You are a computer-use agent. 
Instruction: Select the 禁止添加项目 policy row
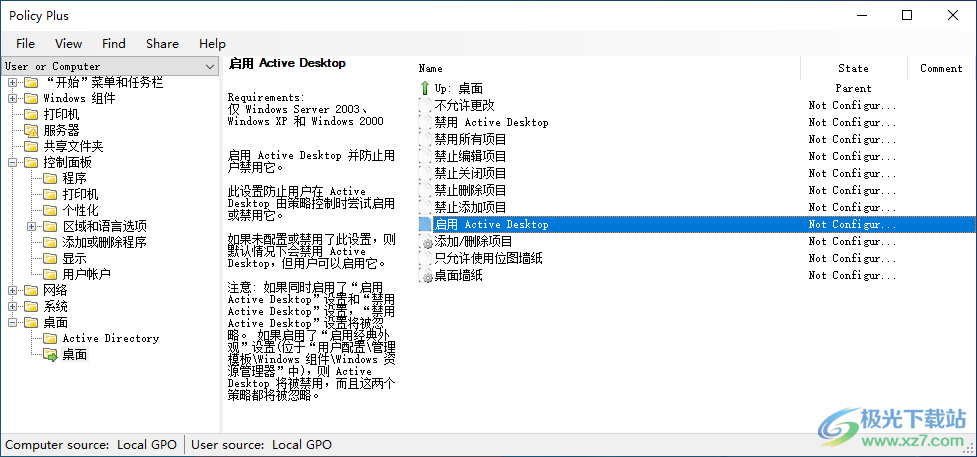pos(697,207)
